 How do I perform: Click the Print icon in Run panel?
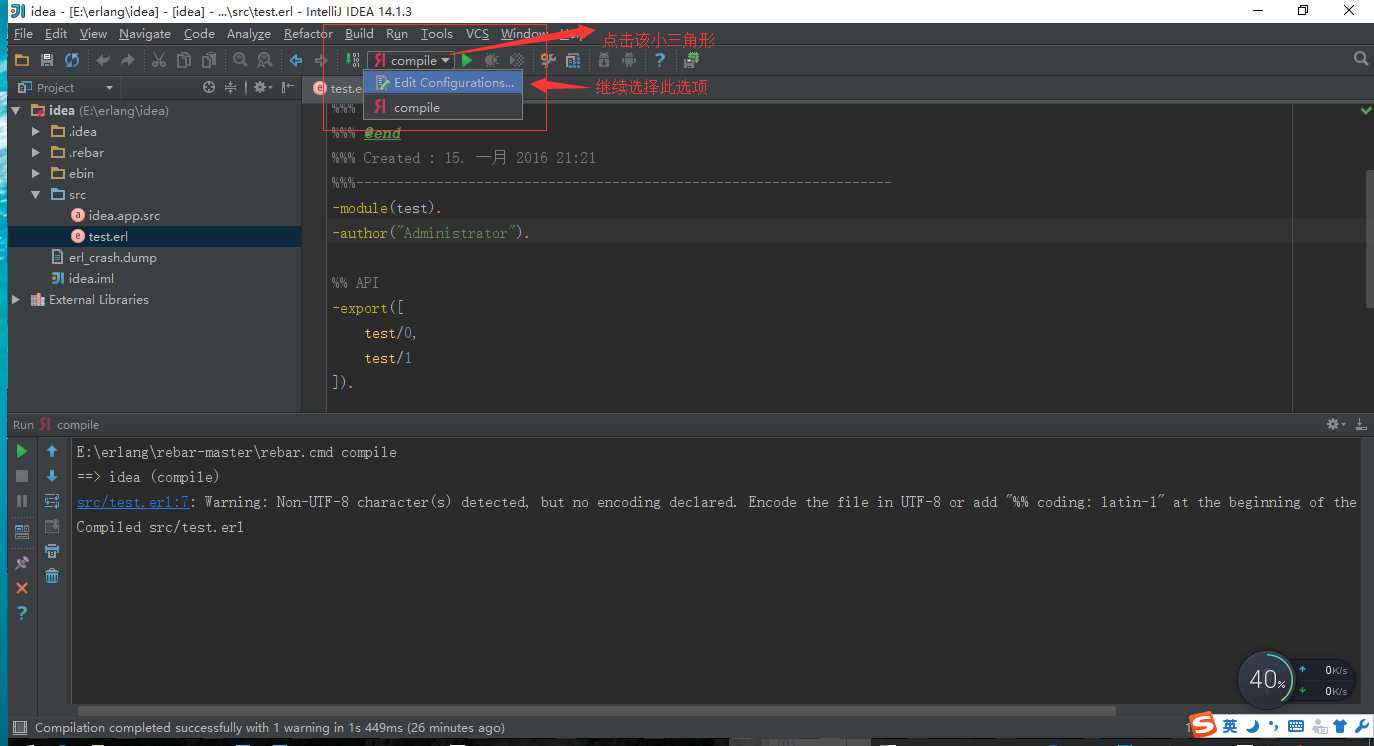52,551
